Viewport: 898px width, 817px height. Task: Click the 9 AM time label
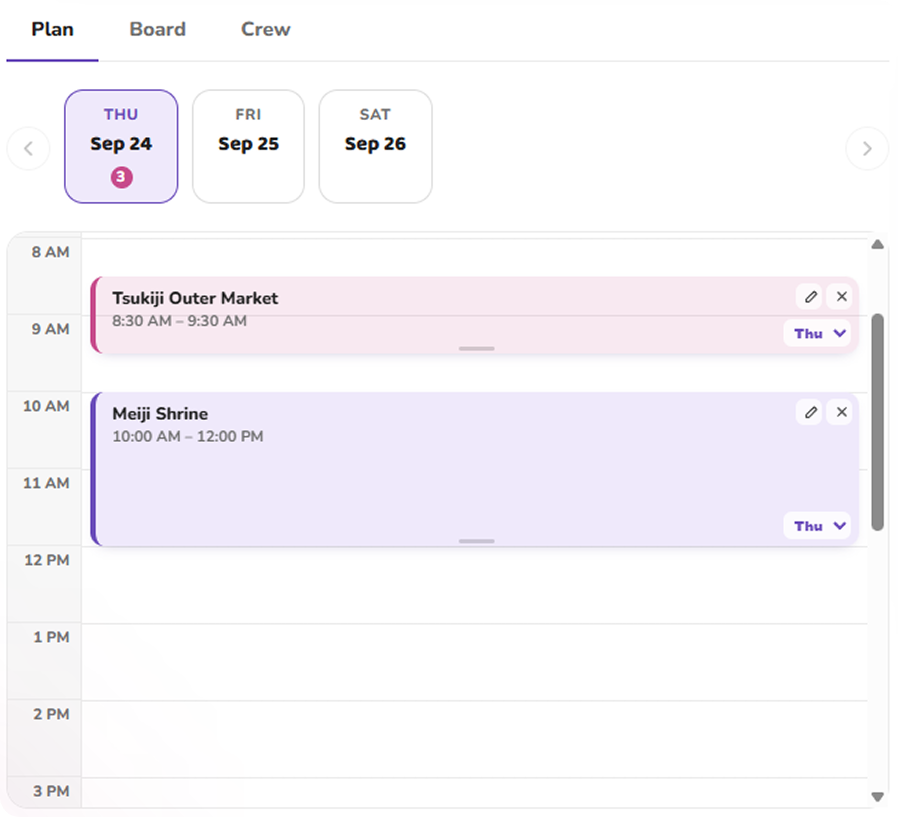pos(50,329)
